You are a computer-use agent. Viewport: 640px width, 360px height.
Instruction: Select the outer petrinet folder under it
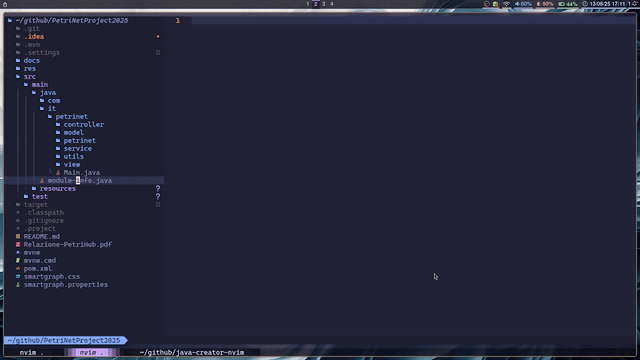71,117
